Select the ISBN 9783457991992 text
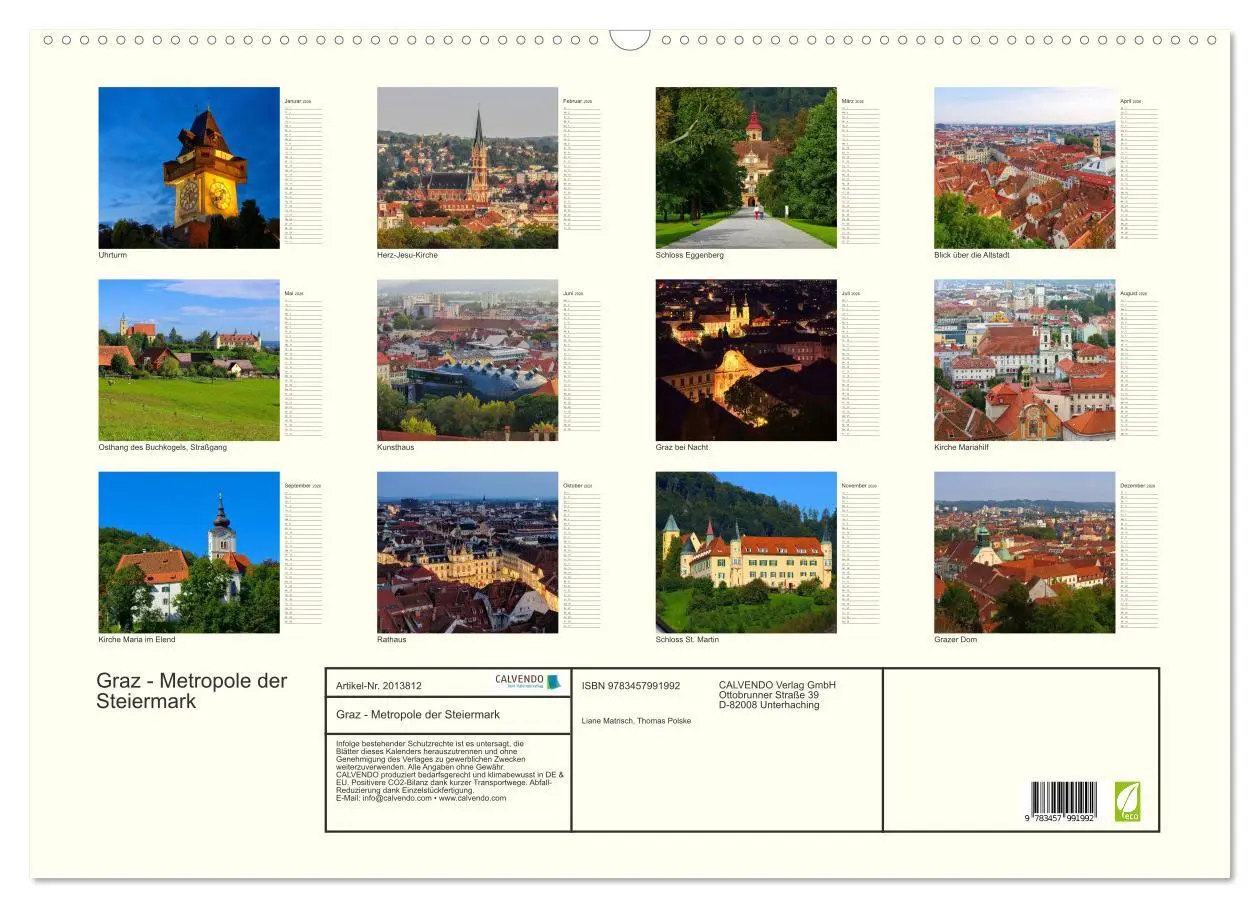1260x908 pixels. pyautogui.click(x=629, y=685)
